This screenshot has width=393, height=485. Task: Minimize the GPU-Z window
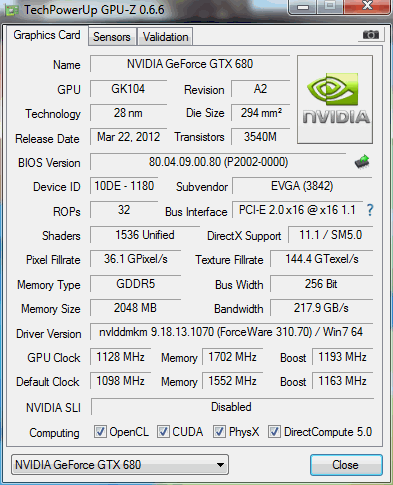[303, 7]
